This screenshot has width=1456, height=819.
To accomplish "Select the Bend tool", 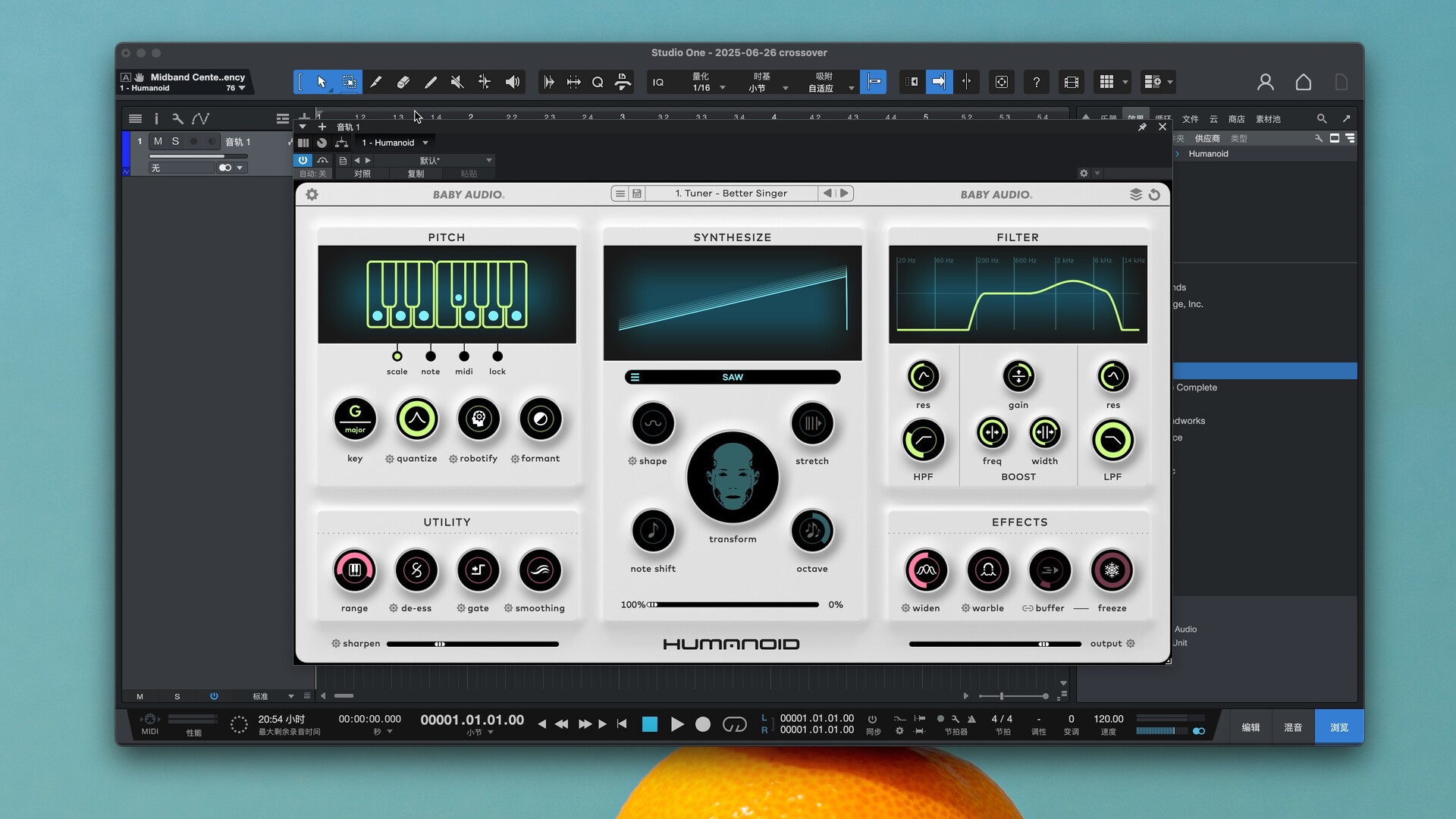I will [x=485, y=82].
